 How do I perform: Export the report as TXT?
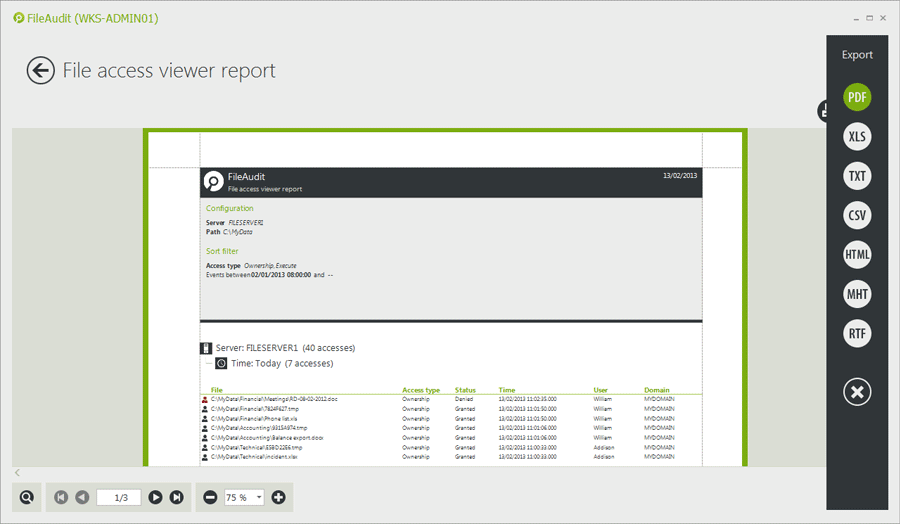857,176
